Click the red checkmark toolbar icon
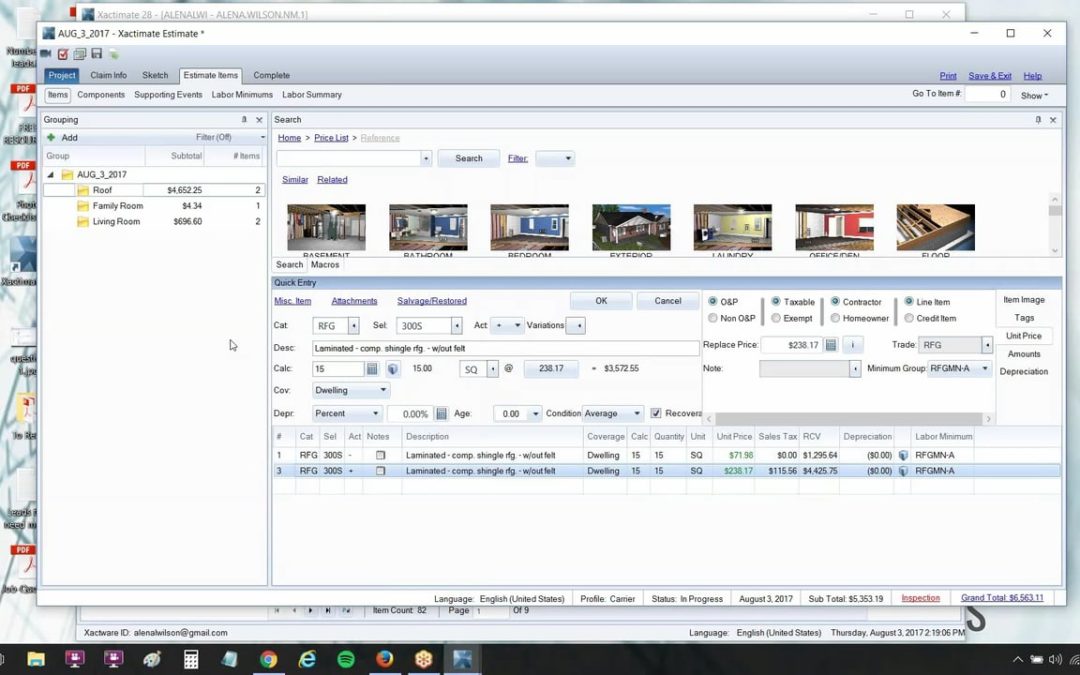The width and height of the screenshot is (1080, 675). click(63, 54)
